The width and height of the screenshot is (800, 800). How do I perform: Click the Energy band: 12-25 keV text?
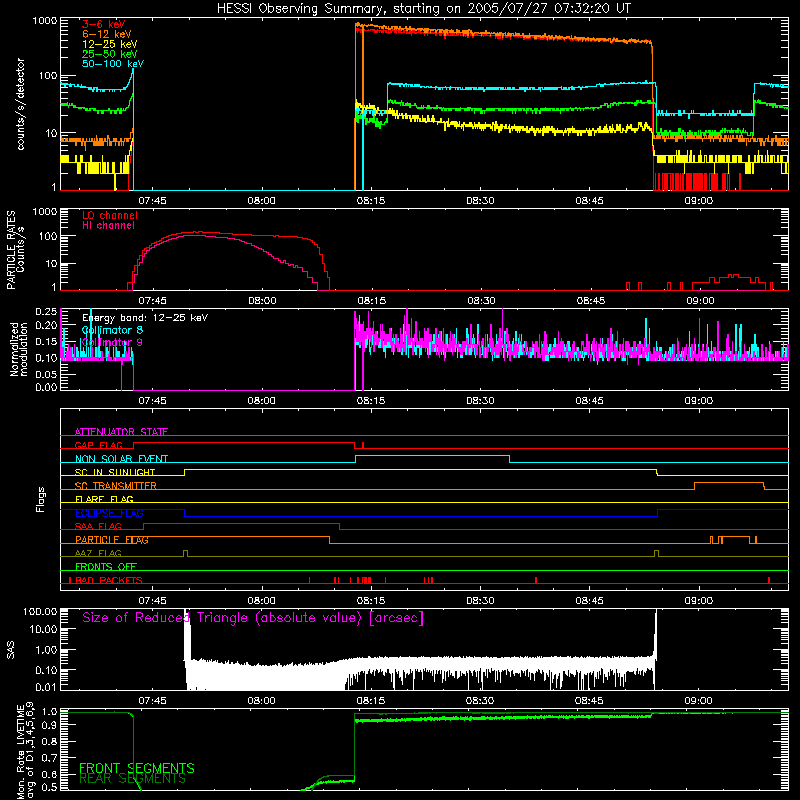pos(145,318)
